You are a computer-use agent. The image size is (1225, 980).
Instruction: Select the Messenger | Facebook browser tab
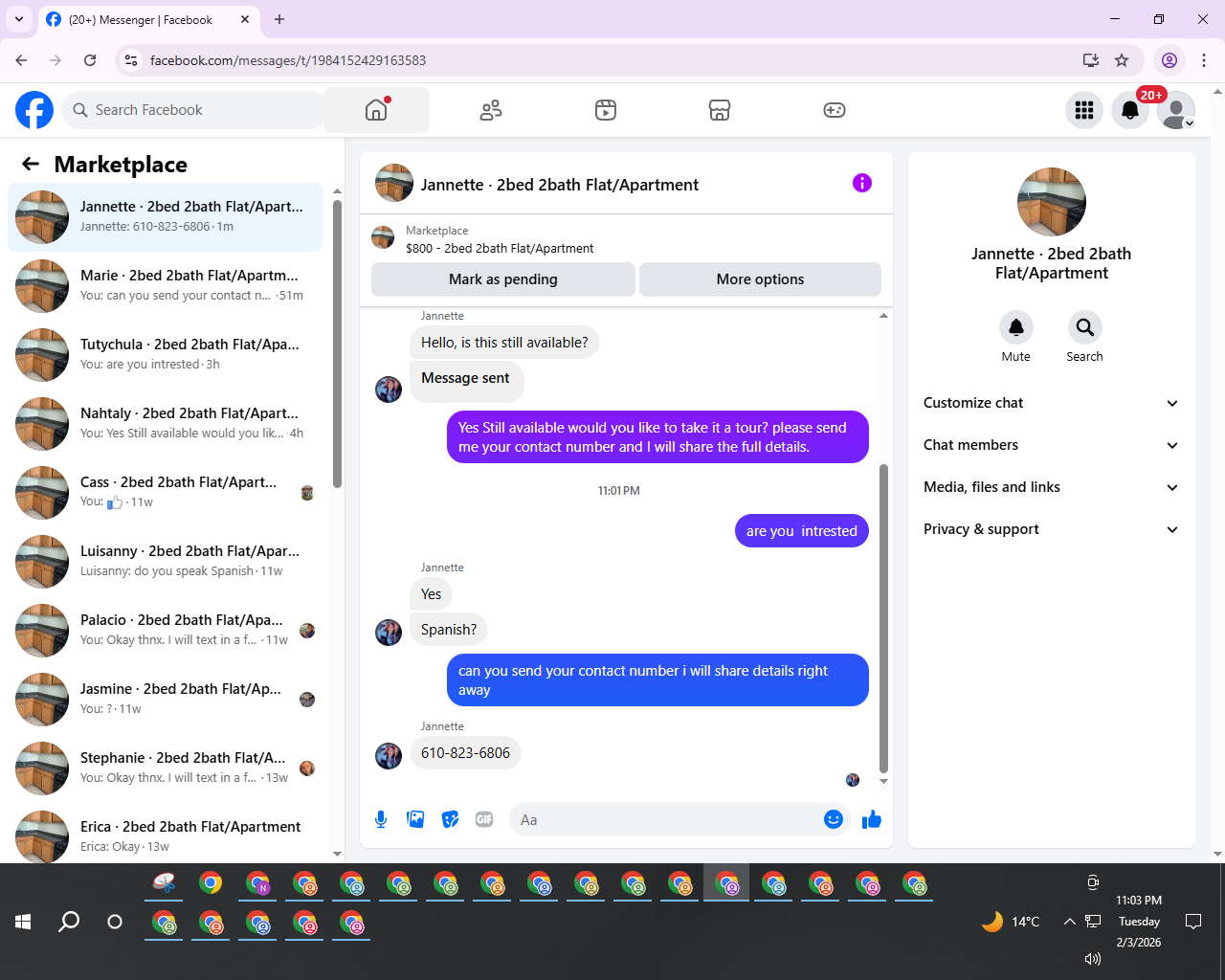(x=148, y=19)
